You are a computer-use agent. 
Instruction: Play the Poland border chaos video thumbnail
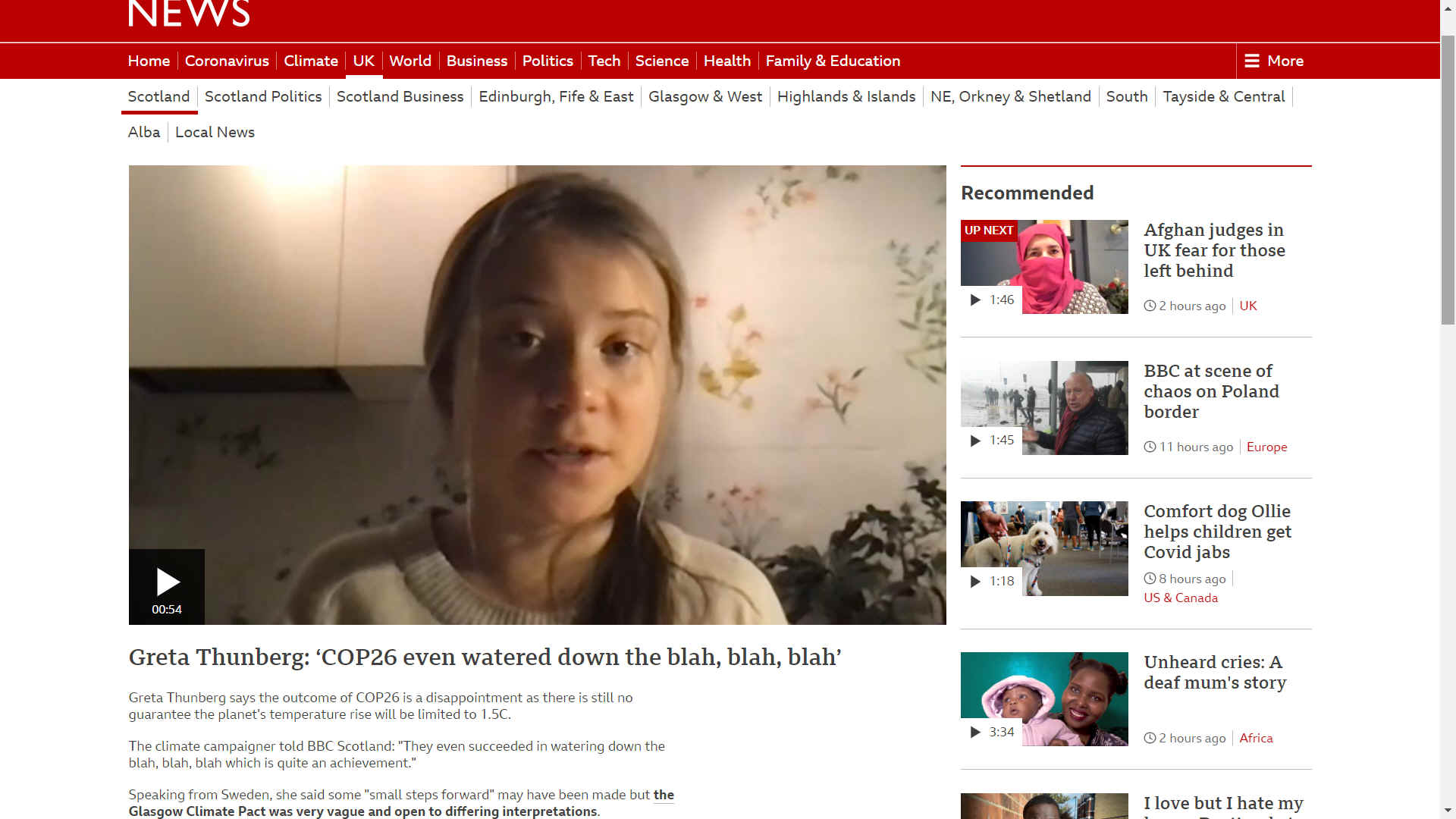pos(1044,408)
